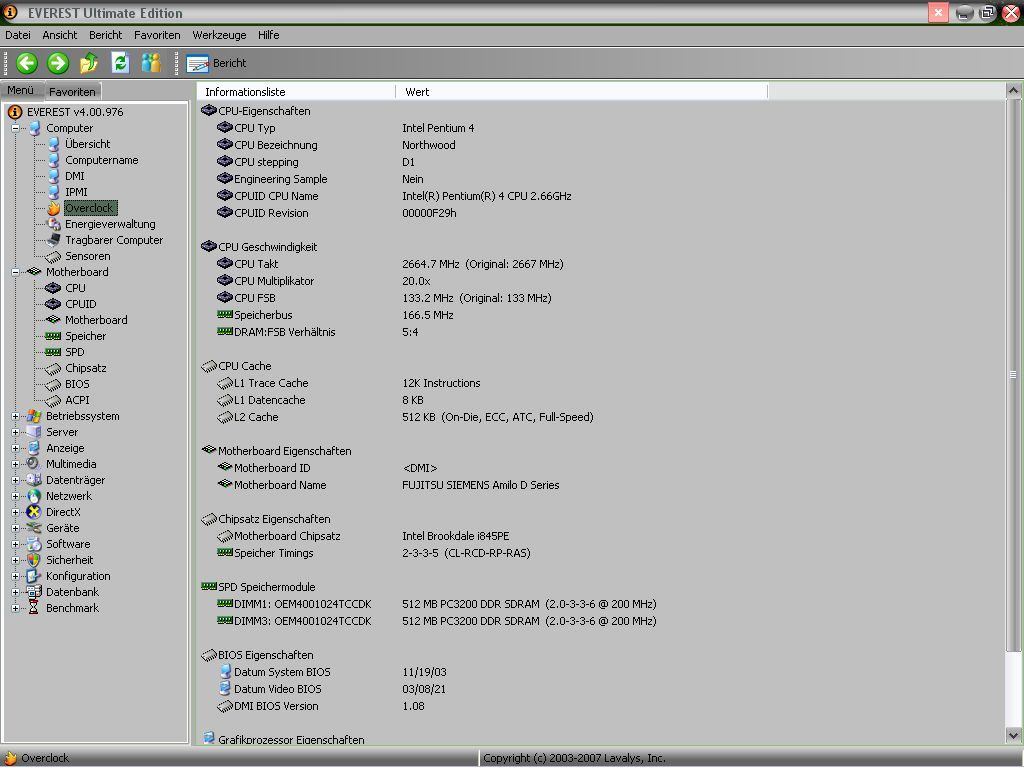The image size is (1024, 768).
Task: Expand the Konfiguration node
Action: coord(15,576)
